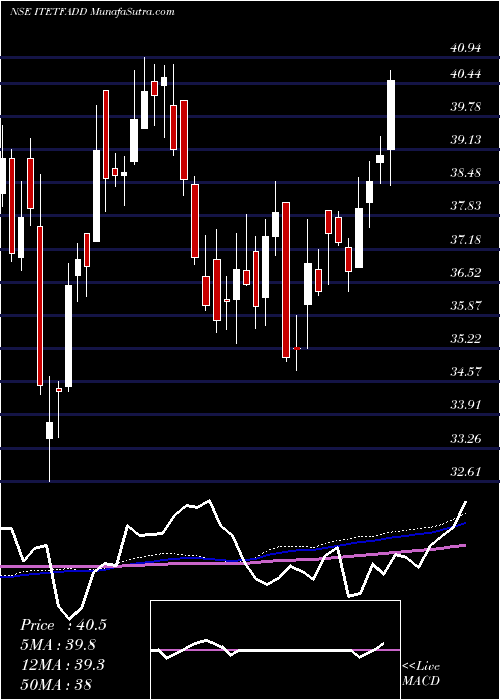
Task: Click the 33.26 price axis label
Action: (x=466, y=438)
